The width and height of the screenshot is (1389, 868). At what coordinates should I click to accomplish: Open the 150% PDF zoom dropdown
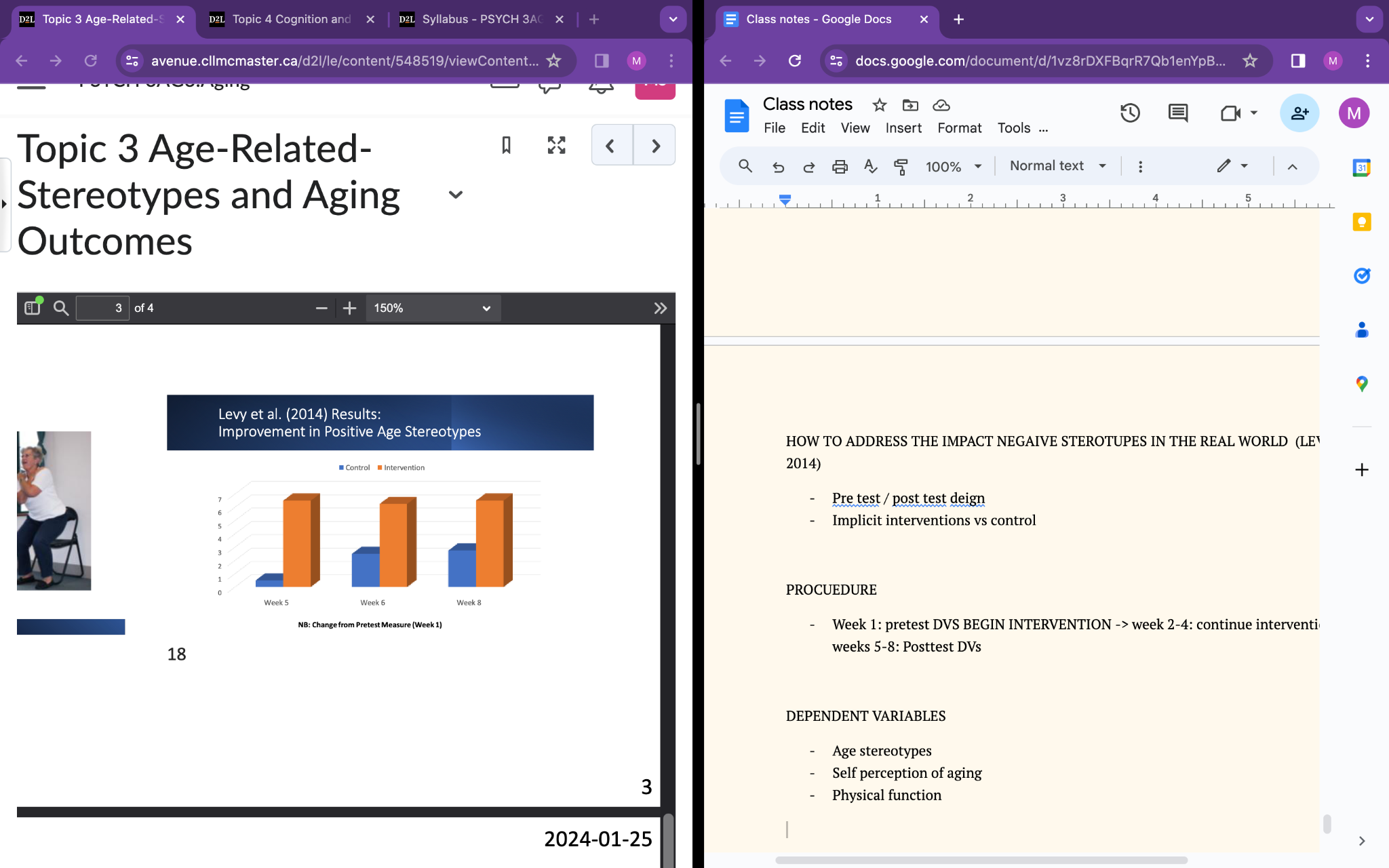coord(433,309)
